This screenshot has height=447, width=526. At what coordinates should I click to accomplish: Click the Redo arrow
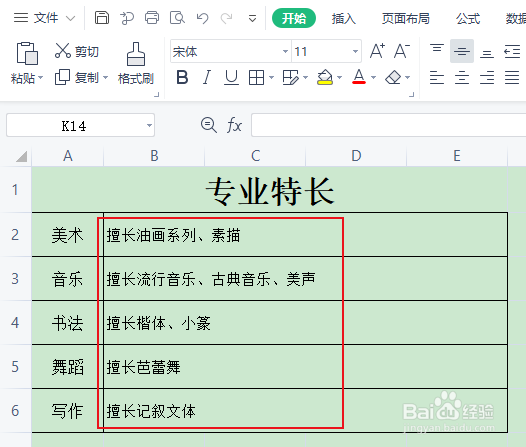(227, 18)
